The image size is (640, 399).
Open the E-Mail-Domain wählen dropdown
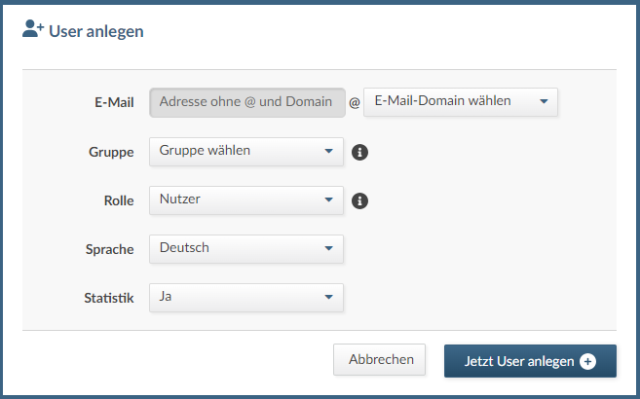tap(460, 102)
